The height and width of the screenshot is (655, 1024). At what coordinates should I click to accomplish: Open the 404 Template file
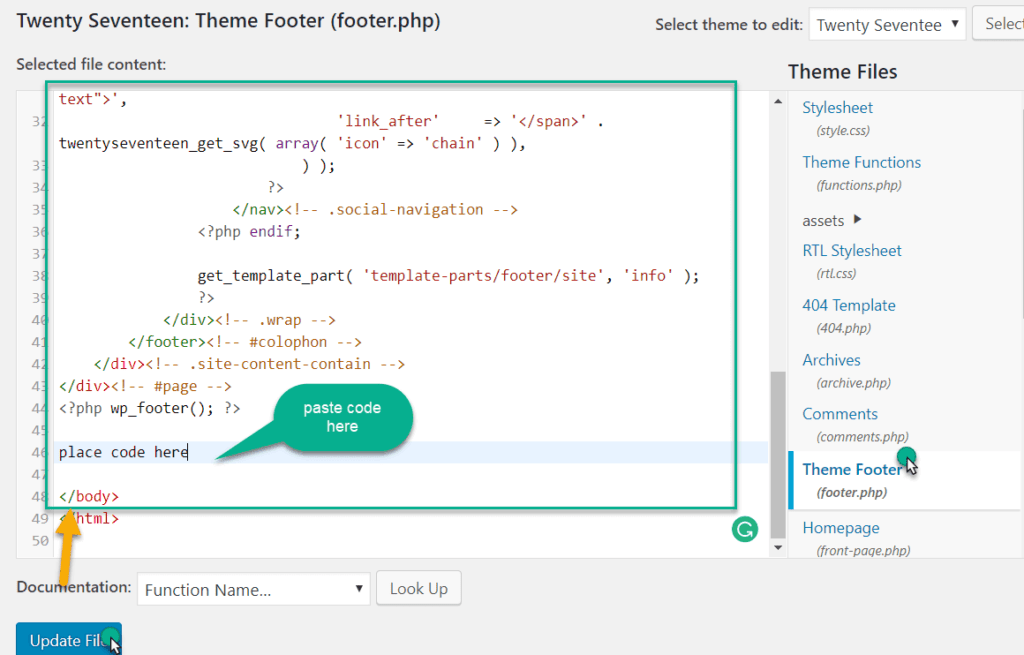[x=848, y=306]
